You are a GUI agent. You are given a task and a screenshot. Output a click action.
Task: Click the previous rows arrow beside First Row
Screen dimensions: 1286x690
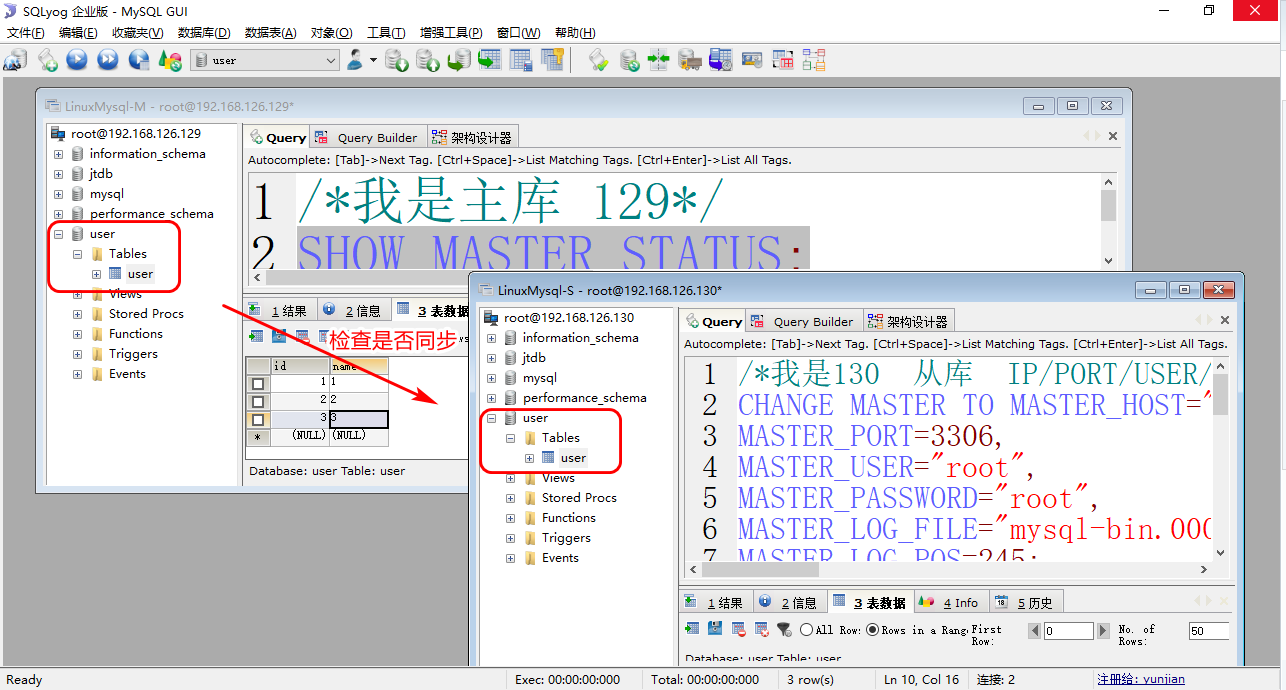pyautogui.click(x=1035, y=631)
